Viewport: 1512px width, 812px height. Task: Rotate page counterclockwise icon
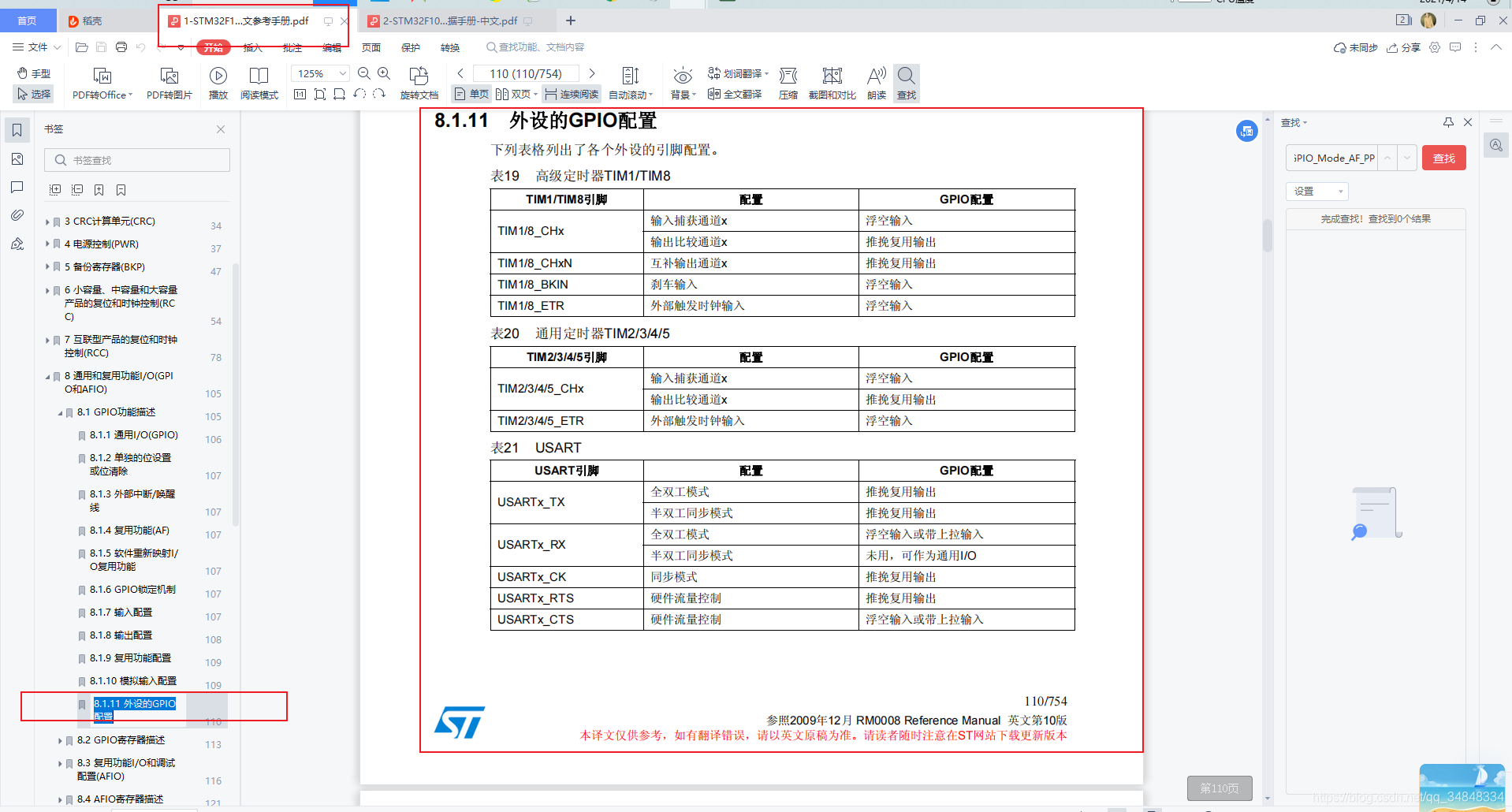pos(359,94)
